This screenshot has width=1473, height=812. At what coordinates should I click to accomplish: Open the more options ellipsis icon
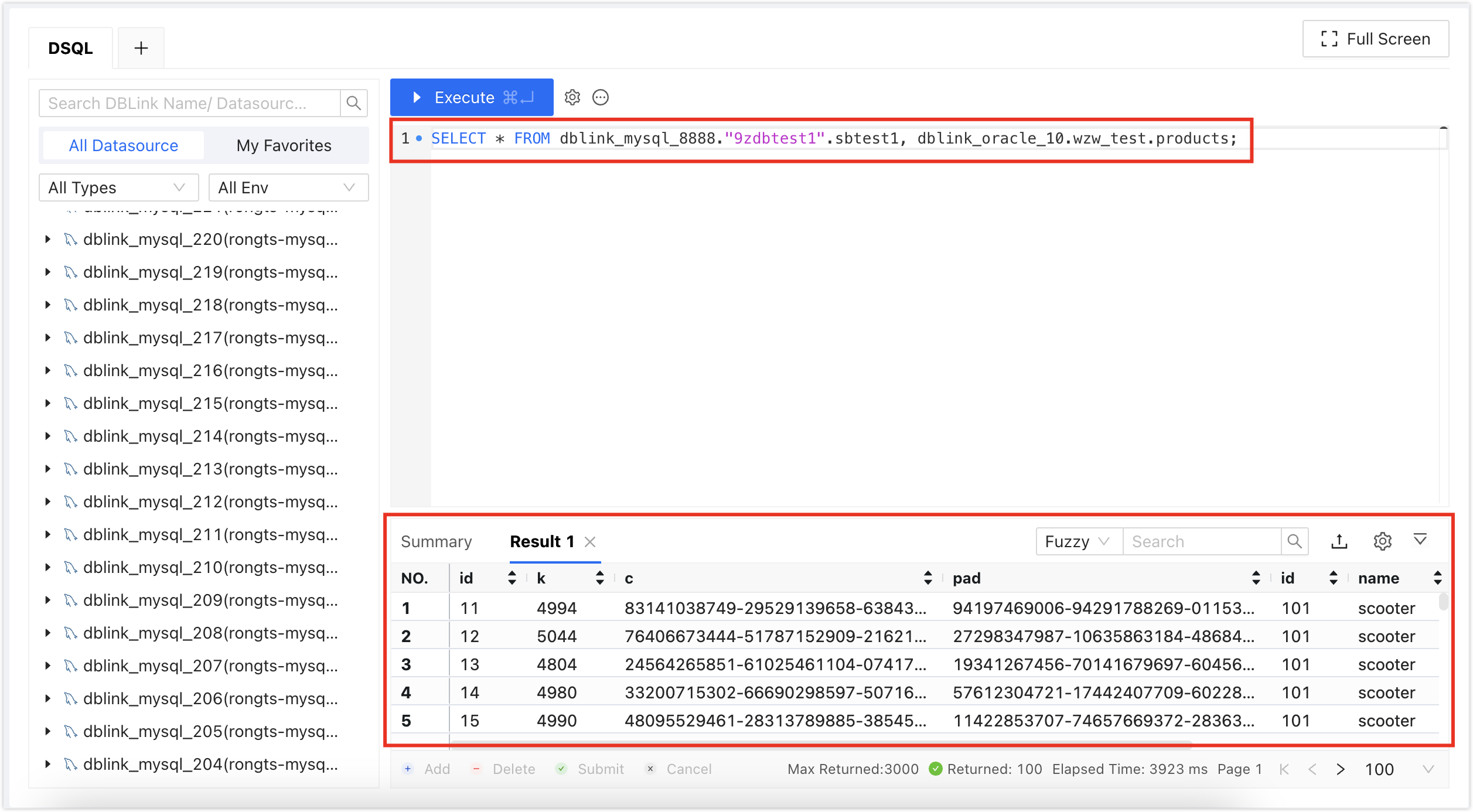point(601,97)
